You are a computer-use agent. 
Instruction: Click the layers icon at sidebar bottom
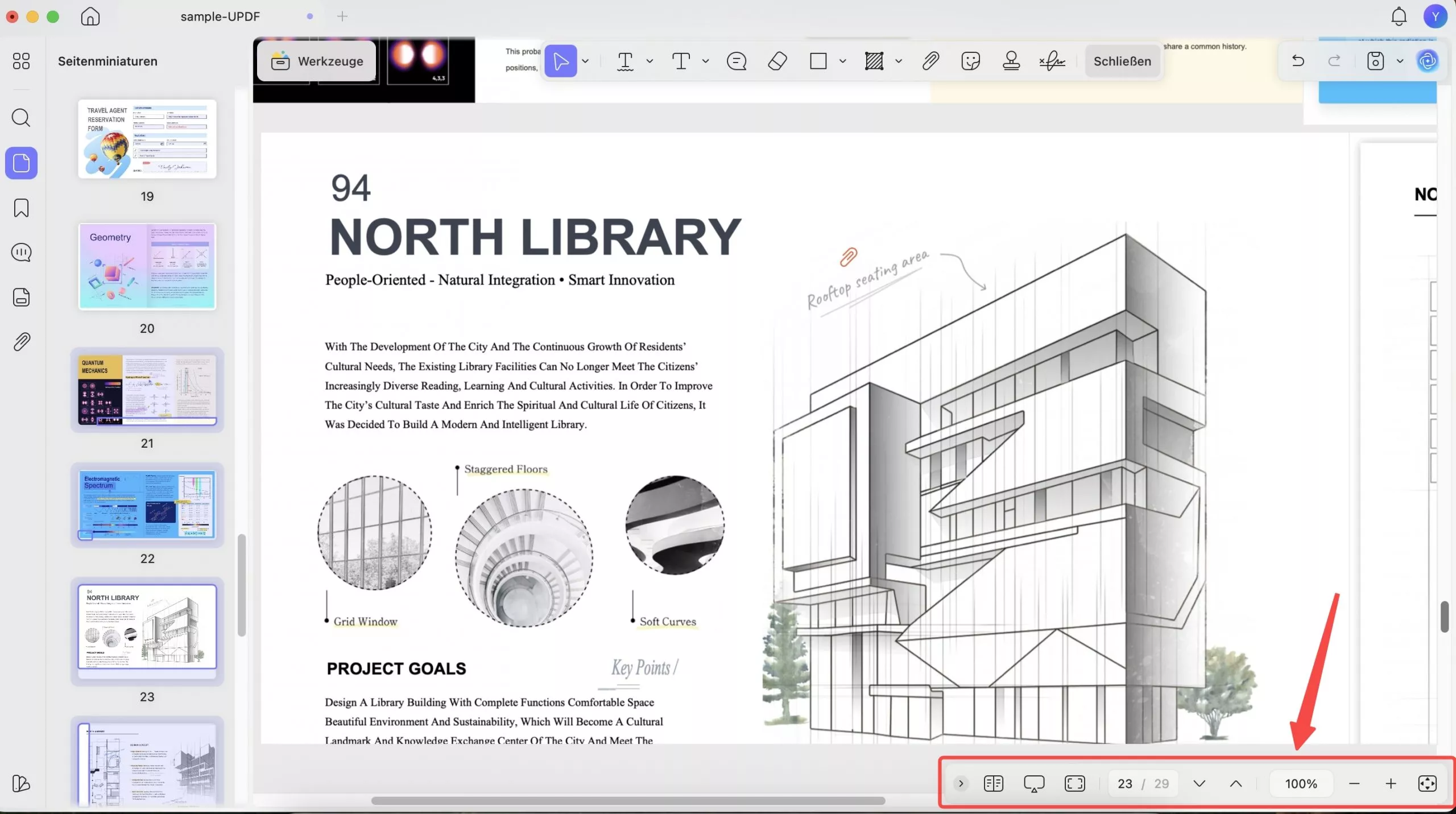21,783
